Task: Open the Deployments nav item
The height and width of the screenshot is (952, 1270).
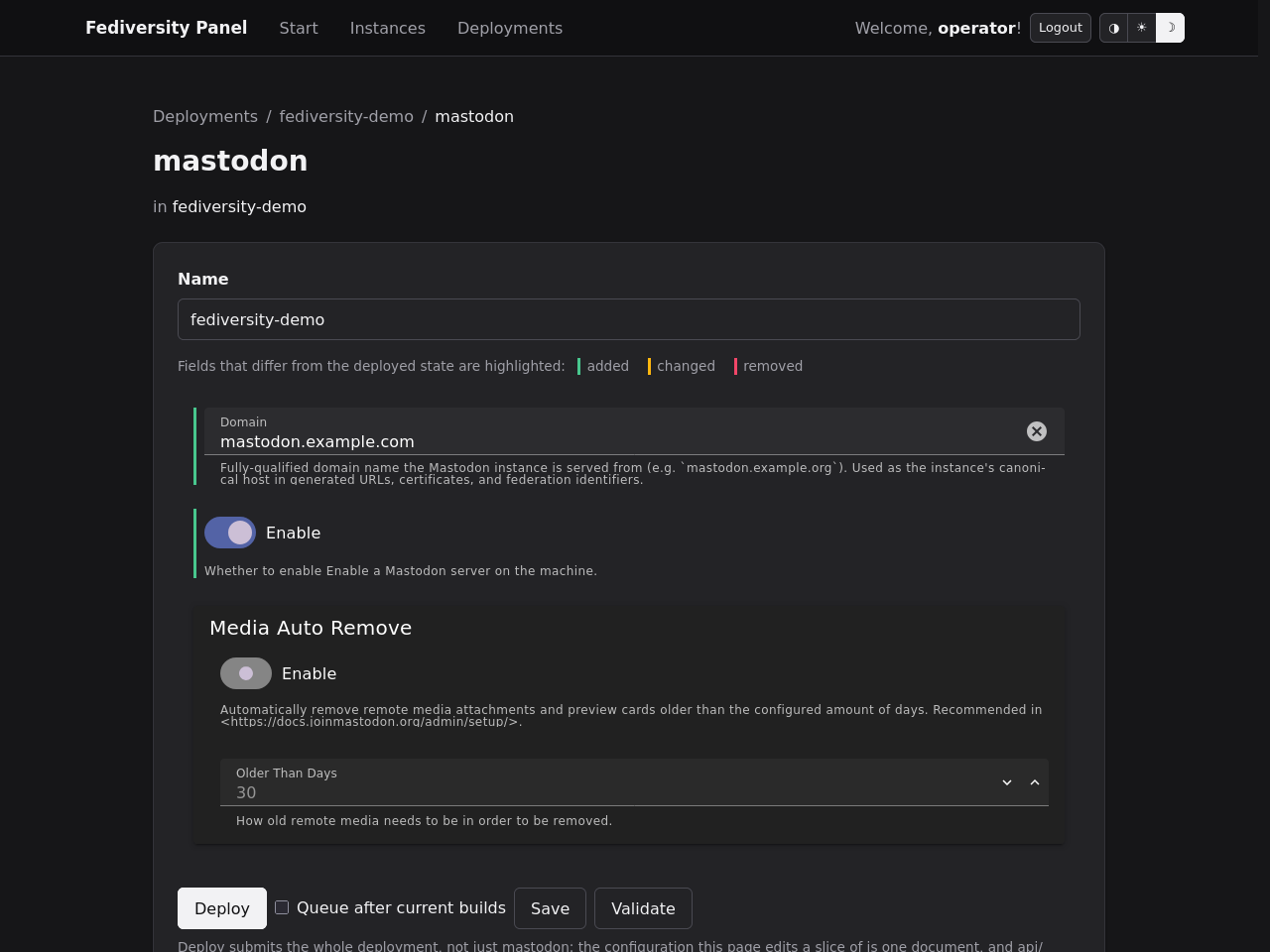Action: pyautogui.click(x=510, y=28)
